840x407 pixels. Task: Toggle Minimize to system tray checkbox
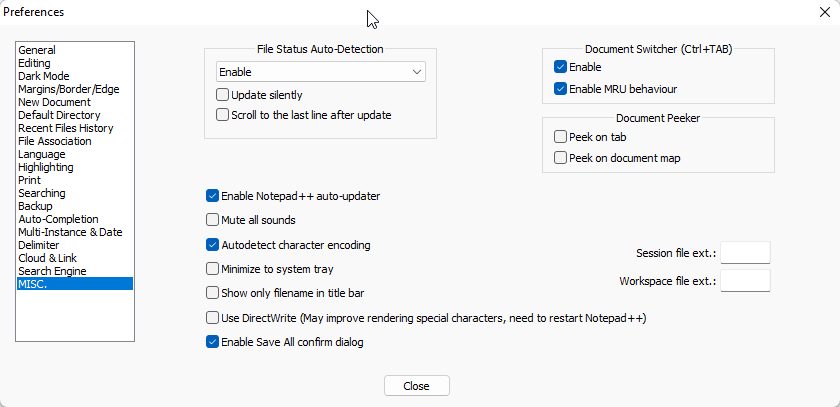pos(212,269)
